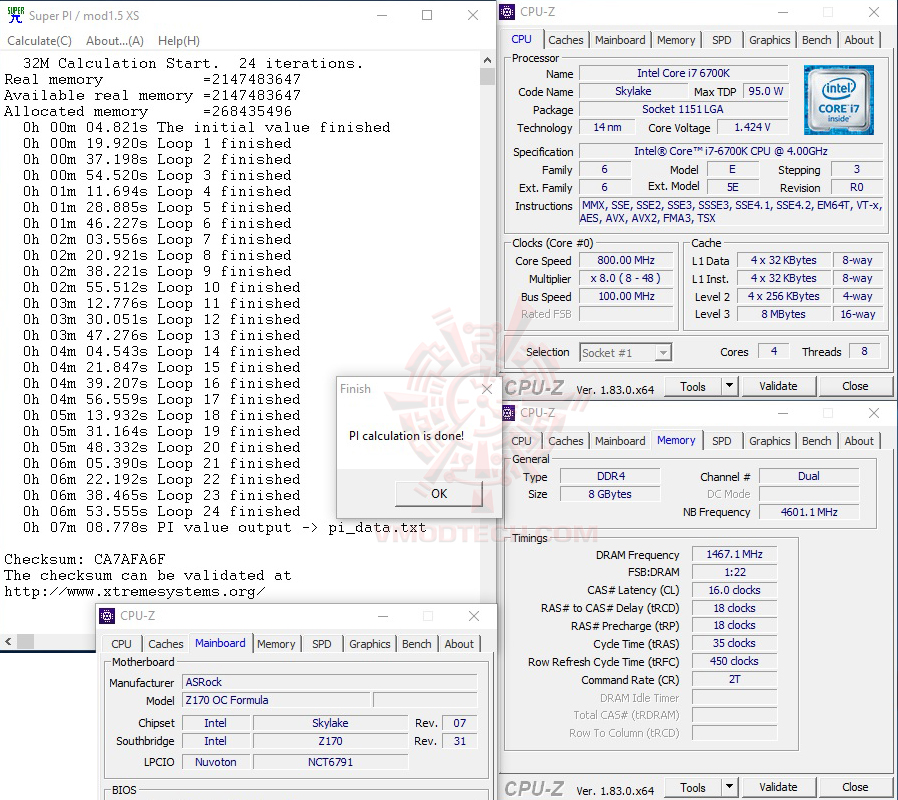Minimize the Mainboard CPU-Z window
This screenshot has height=800, width=898.
coord(383,616)
